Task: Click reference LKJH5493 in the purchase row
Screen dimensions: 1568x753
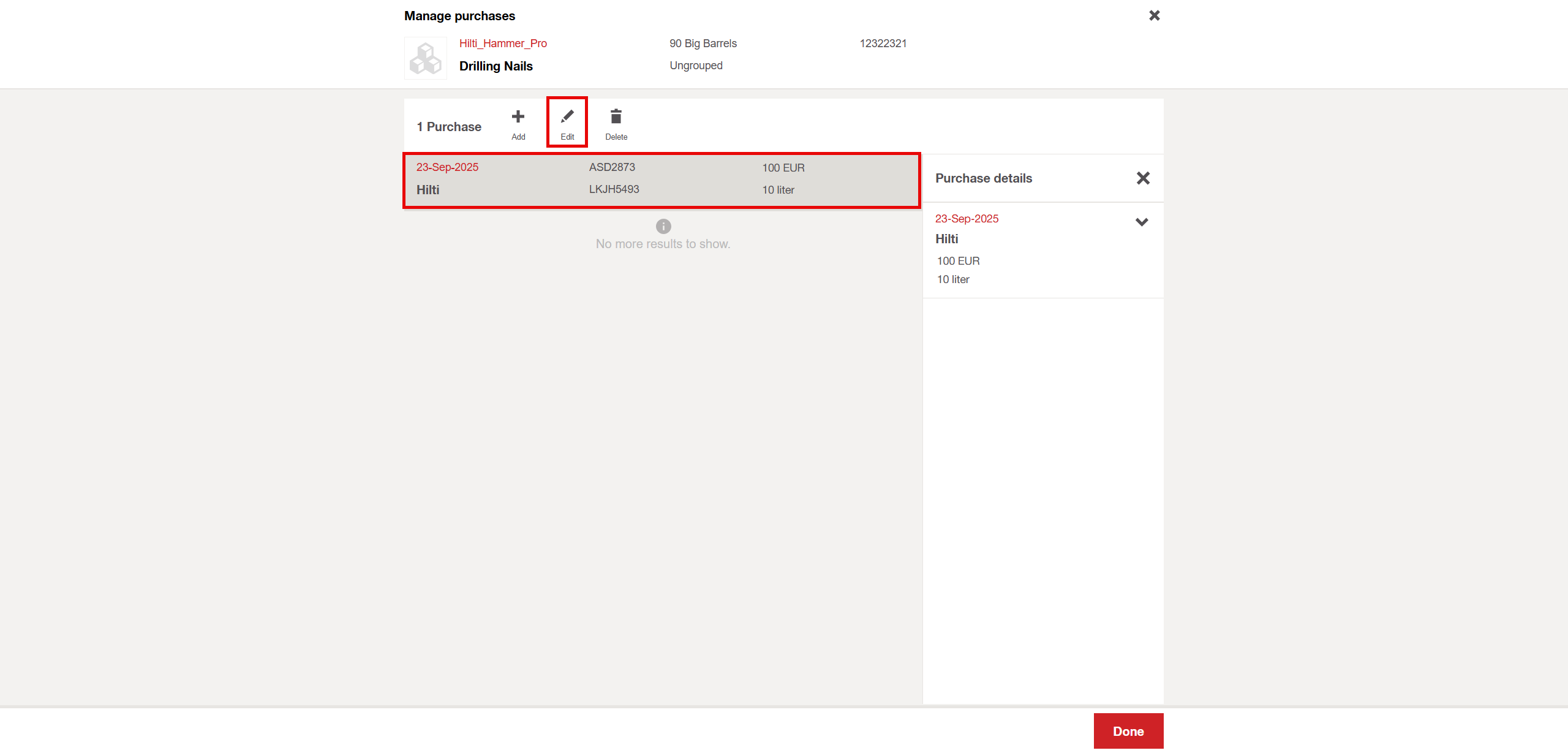Action: [614, 189]
